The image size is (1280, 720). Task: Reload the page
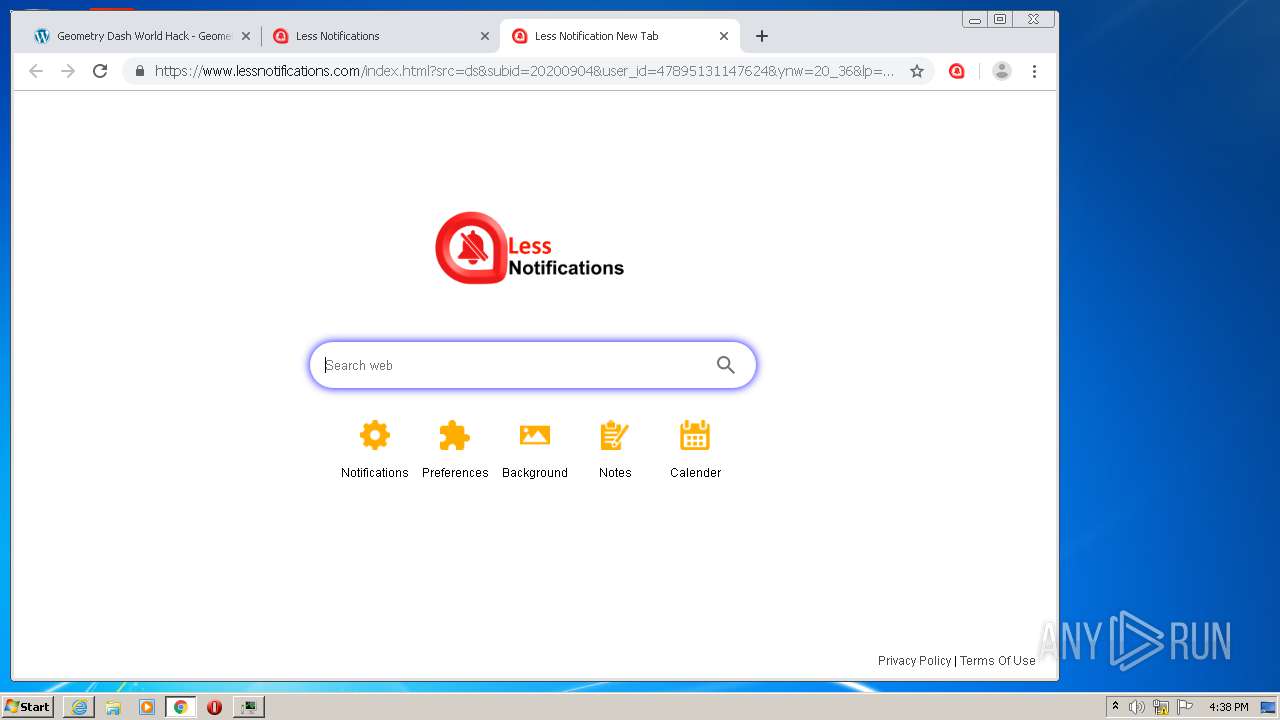pos(100,71)
